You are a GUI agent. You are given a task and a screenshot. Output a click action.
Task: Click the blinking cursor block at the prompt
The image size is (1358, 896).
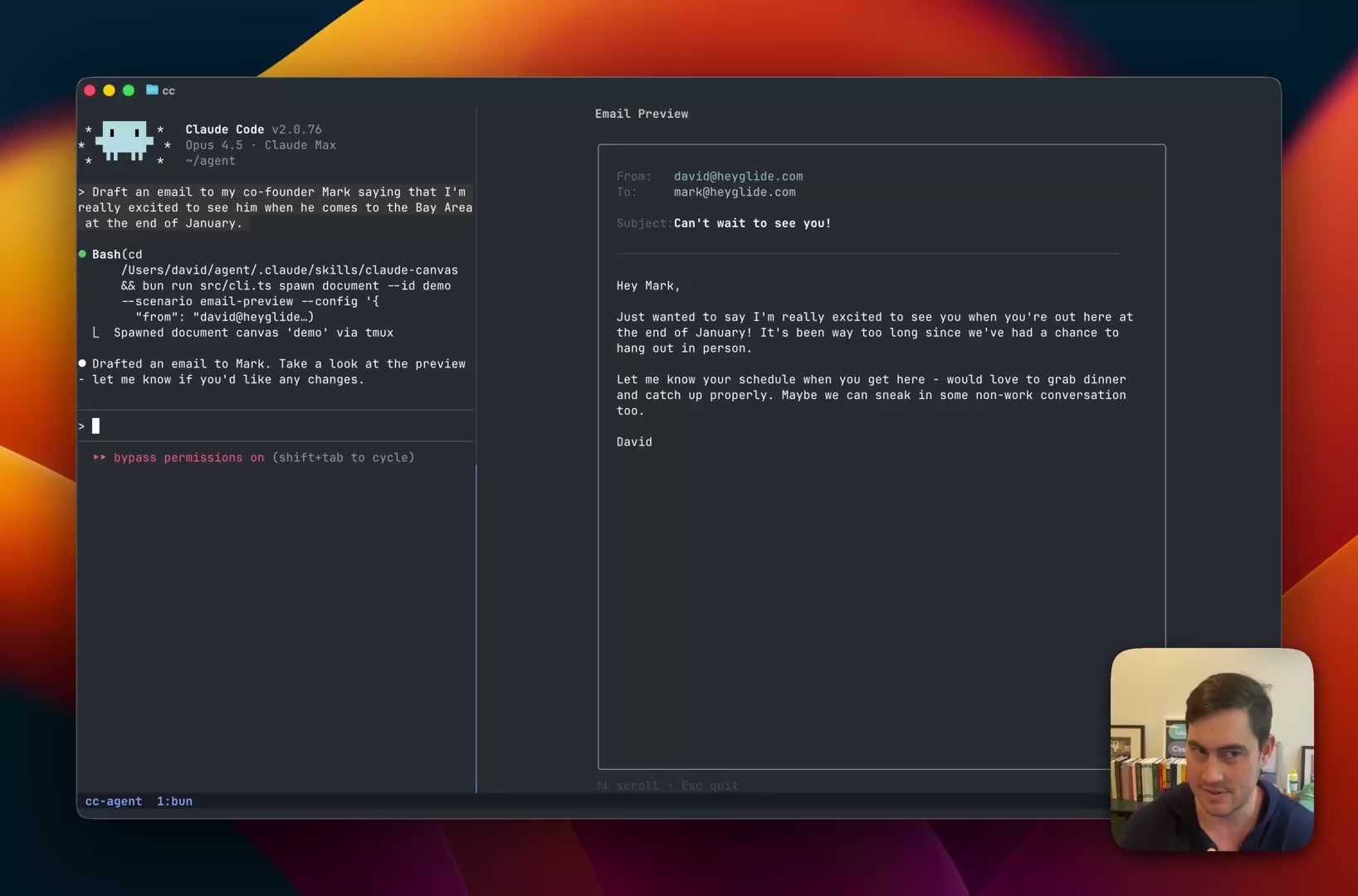(x=95, y=426)
